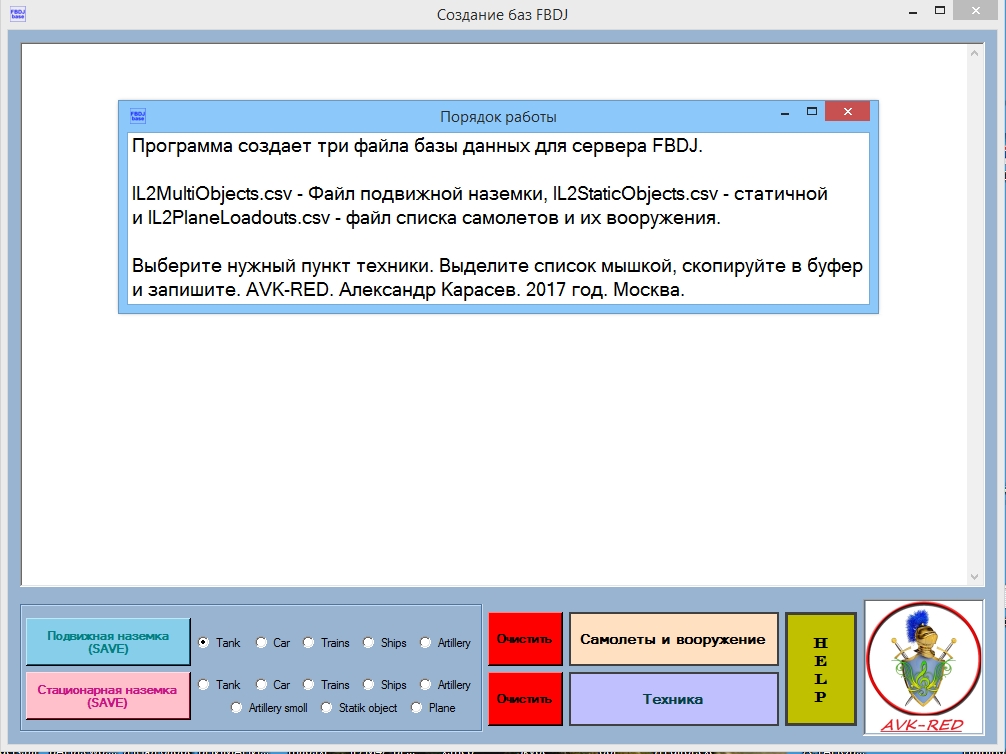Click the line mentioning IL2PlaneLoadouts.csv
Screen dimensions: 1006x754
426,218
